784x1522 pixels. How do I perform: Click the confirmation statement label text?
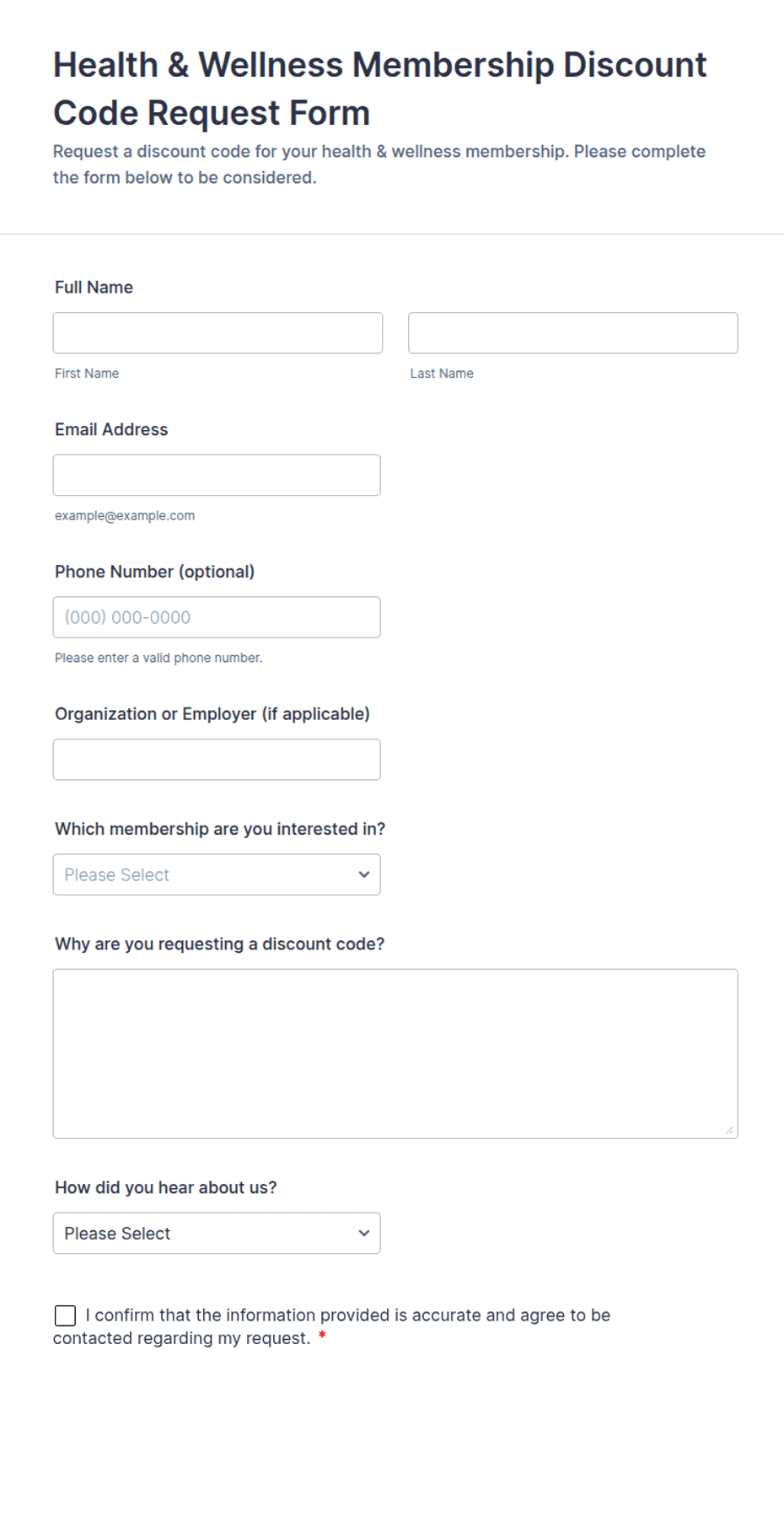click(332, 1326)
